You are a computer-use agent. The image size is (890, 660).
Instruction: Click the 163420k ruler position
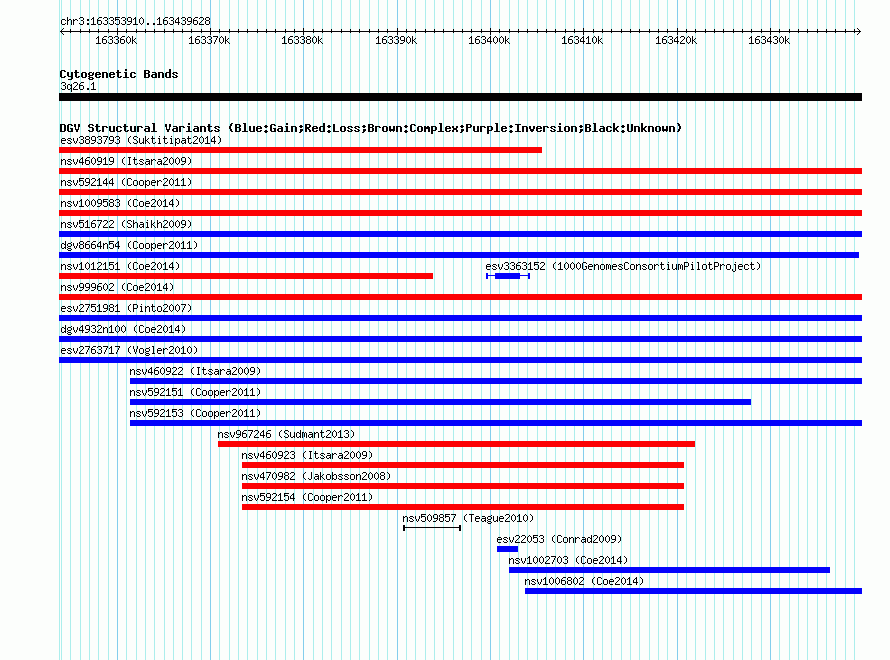click(676, 40)
